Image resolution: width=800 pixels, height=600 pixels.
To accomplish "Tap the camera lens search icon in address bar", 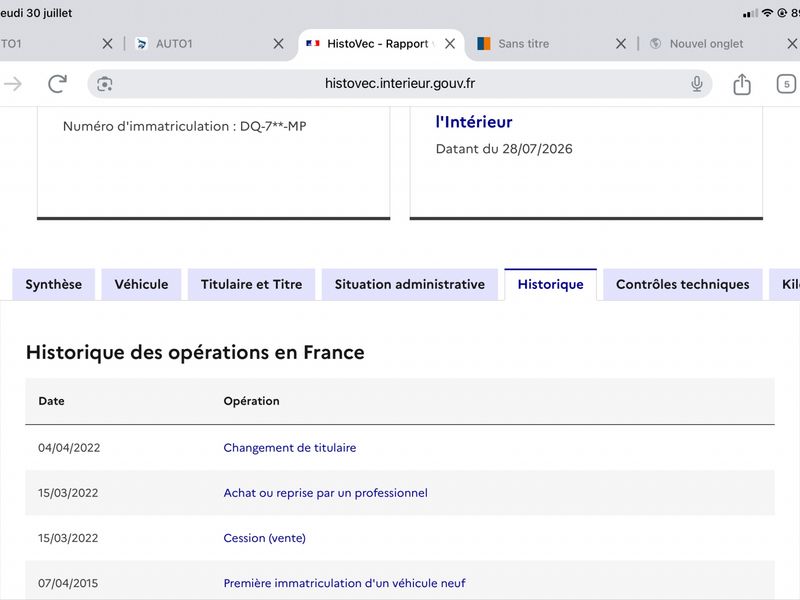I will coord(105,84).
